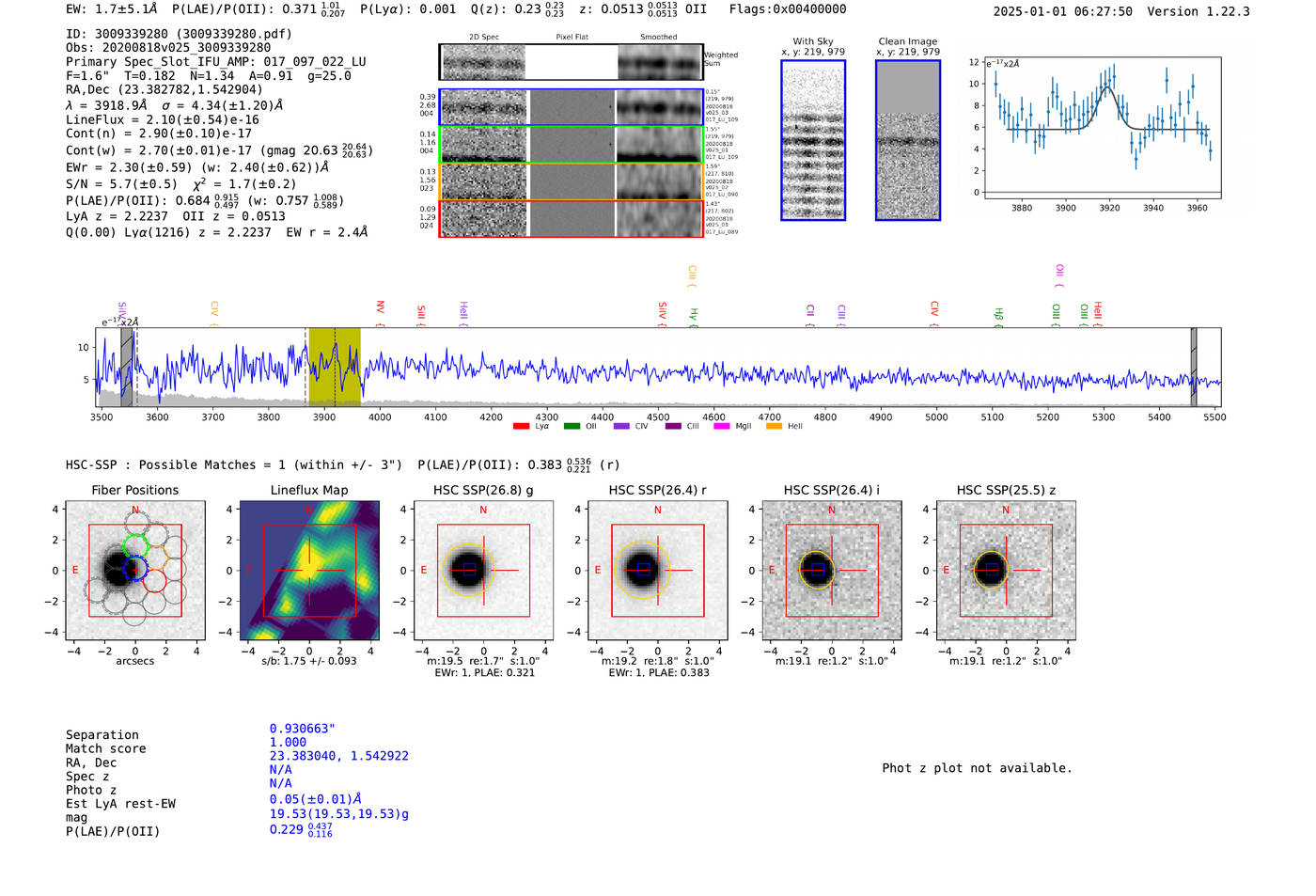Click the Weighted Sum 2D spectrum strip
This screenshot has height=896, width=1316.
click(572, 62)
